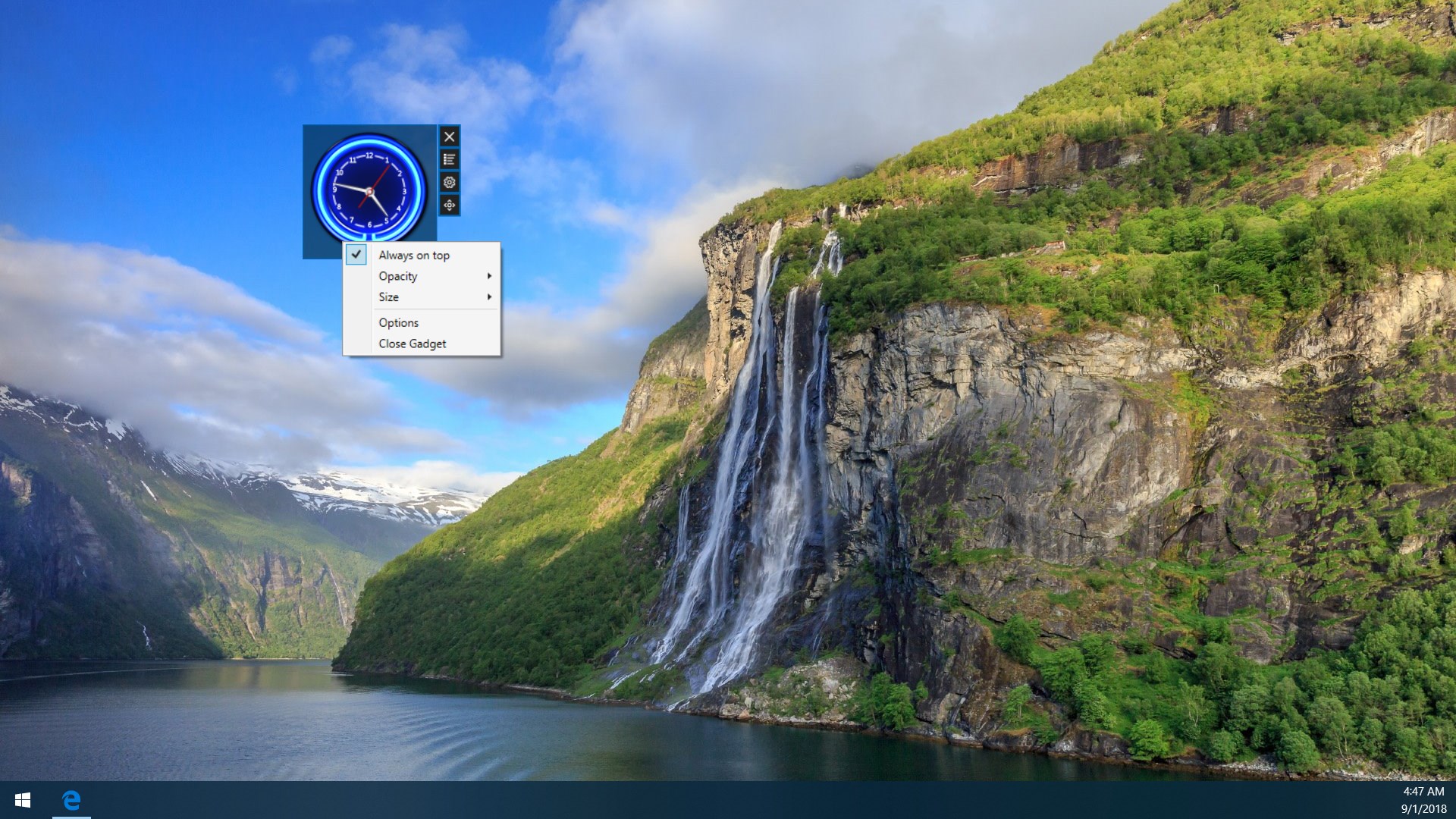Click the right-arrow beside Opacity
Viewport: 1456px width, 819px height.
(488, 276)
